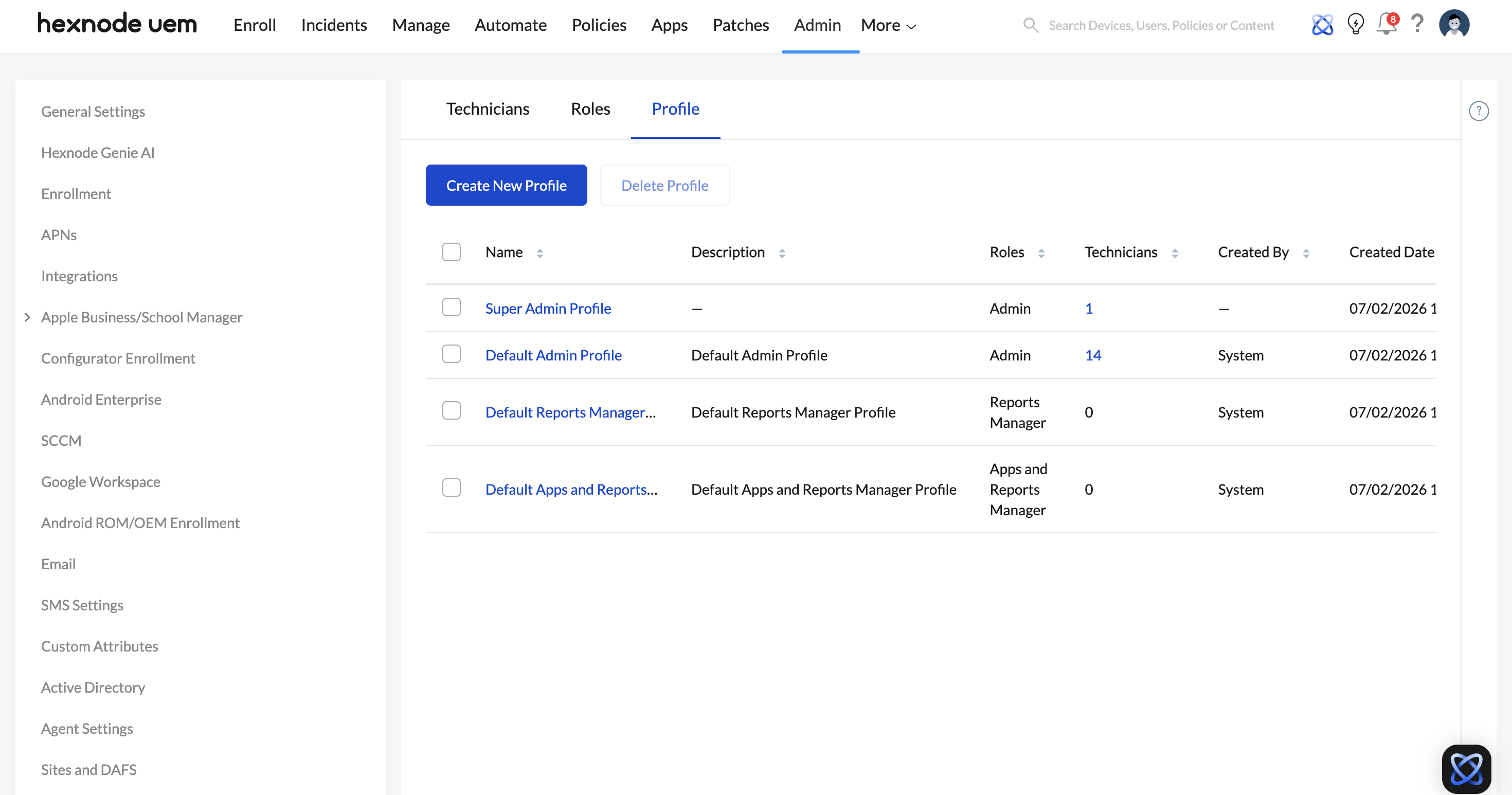Open the Admin menu
Image resolution: width=1512 pixels, height=795 pixels.
(x=817, y=25)
